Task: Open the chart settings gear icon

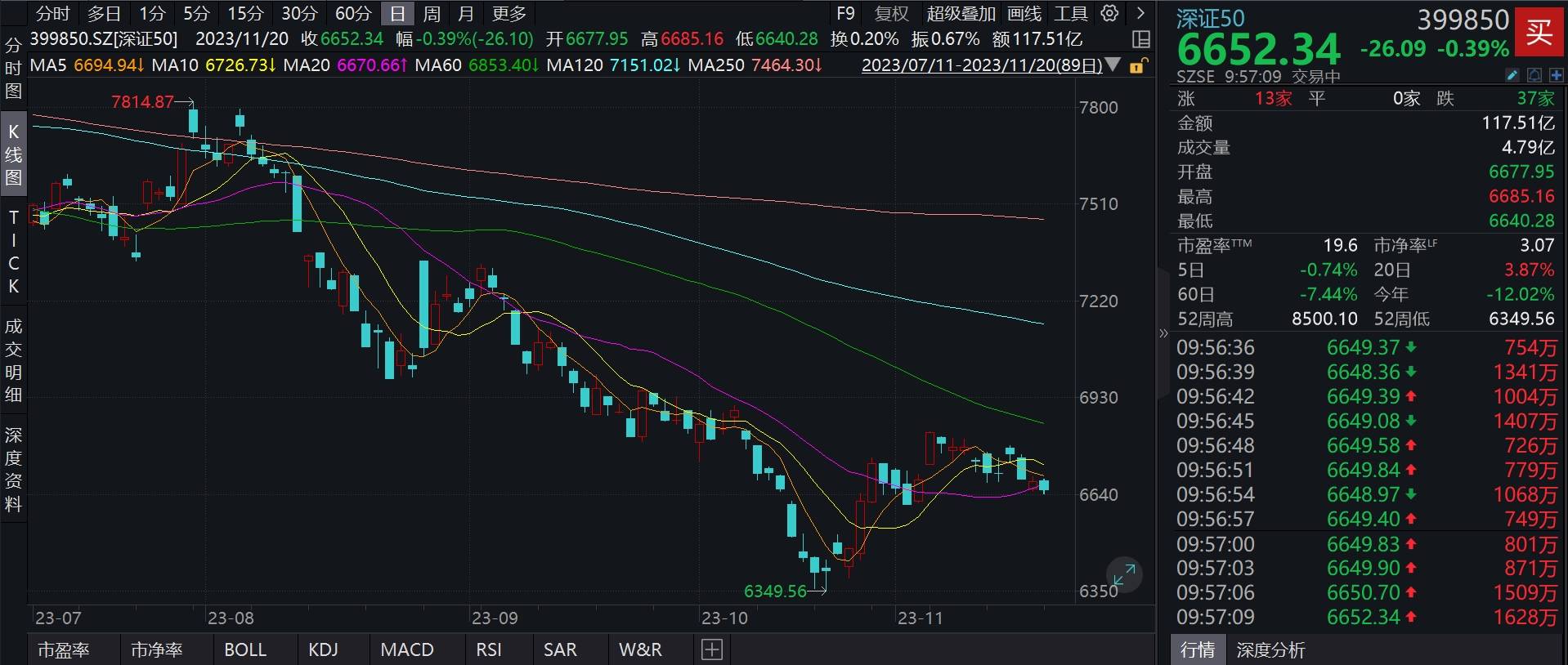Action: (1109, 13)
